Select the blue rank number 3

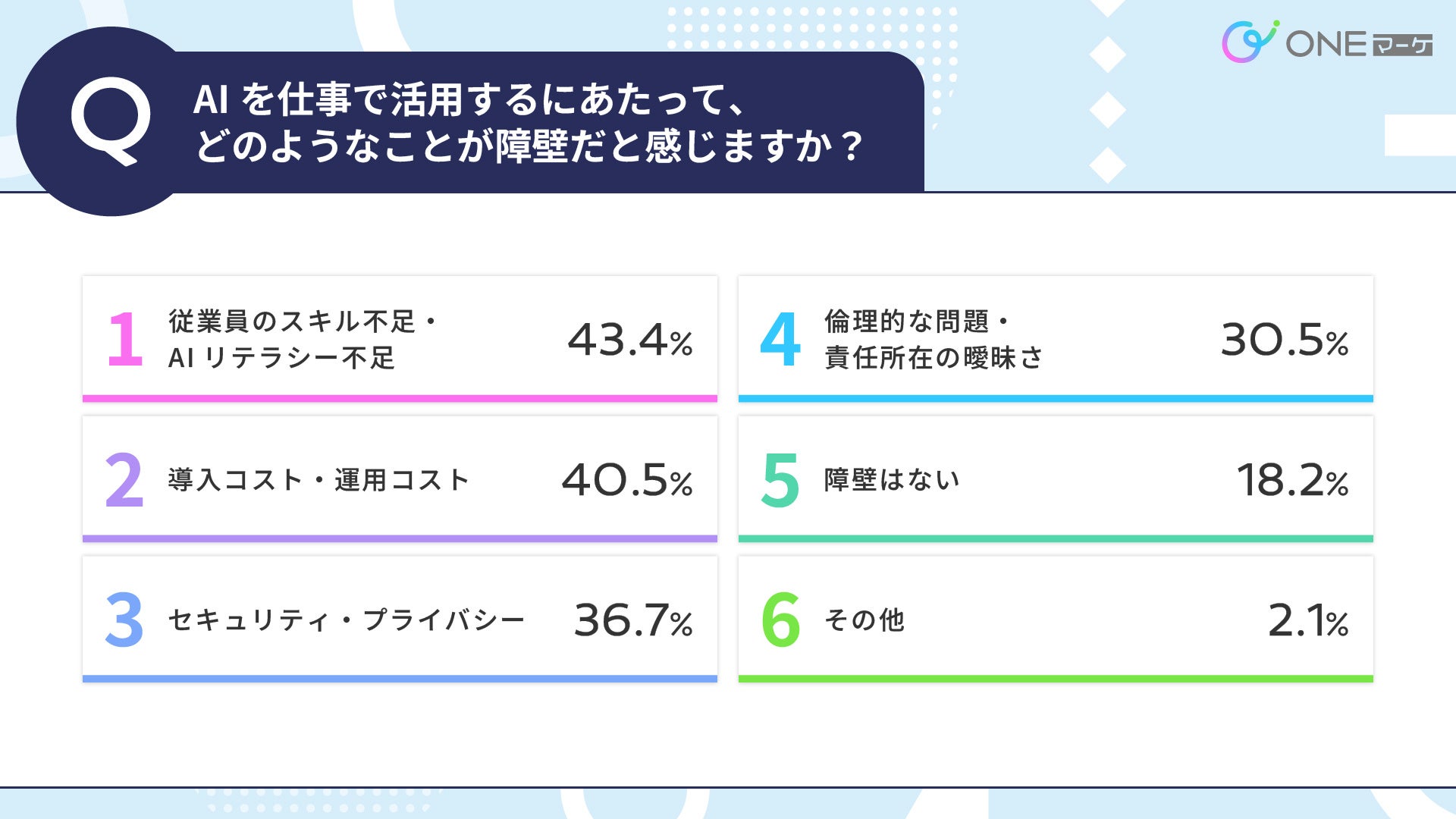(124, 620)
